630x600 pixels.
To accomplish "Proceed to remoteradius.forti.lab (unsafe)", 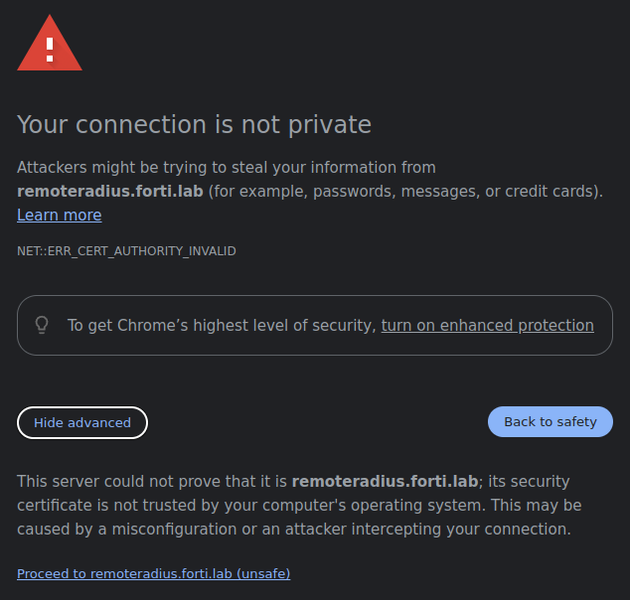I will coord(153,573).
